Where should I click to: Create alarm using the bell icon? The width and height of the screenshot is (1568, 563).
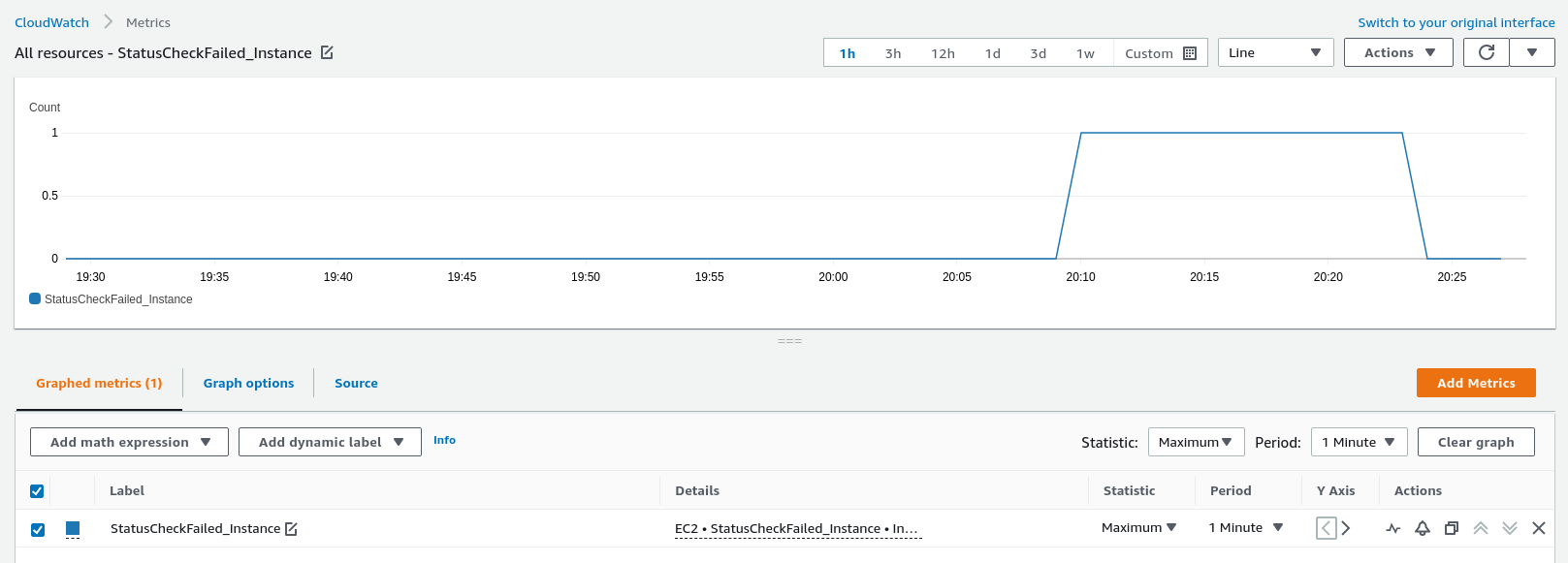[x=1423, y=528]
